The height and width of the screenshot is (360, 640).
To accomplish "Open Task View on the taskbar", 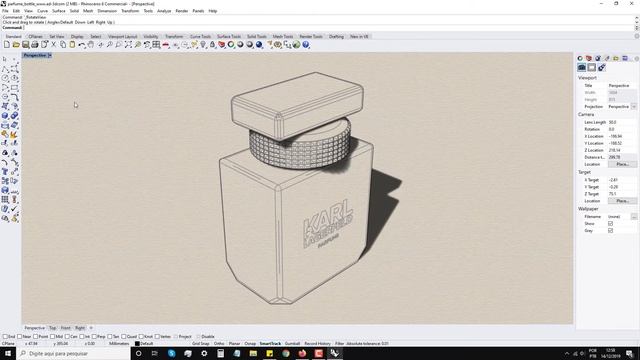I will point(155,353).
